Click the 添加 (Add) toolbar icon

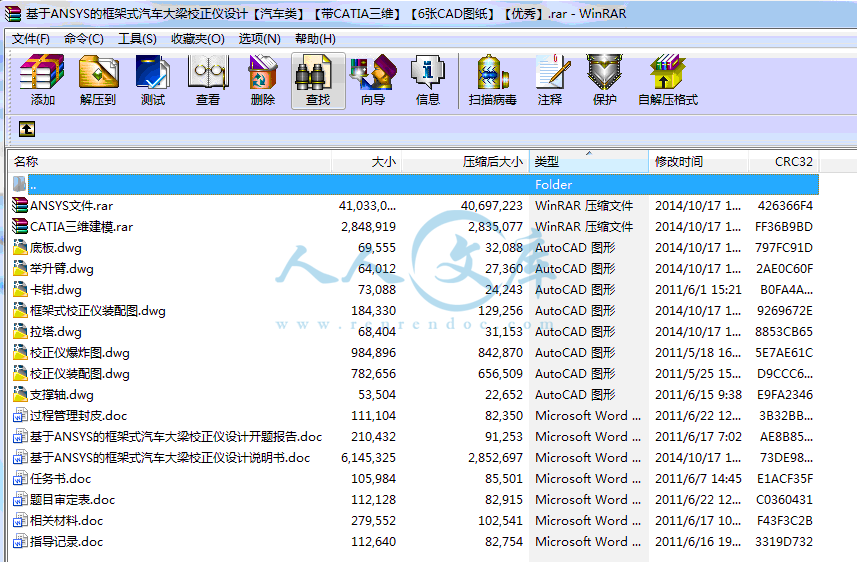coord(42,72)
